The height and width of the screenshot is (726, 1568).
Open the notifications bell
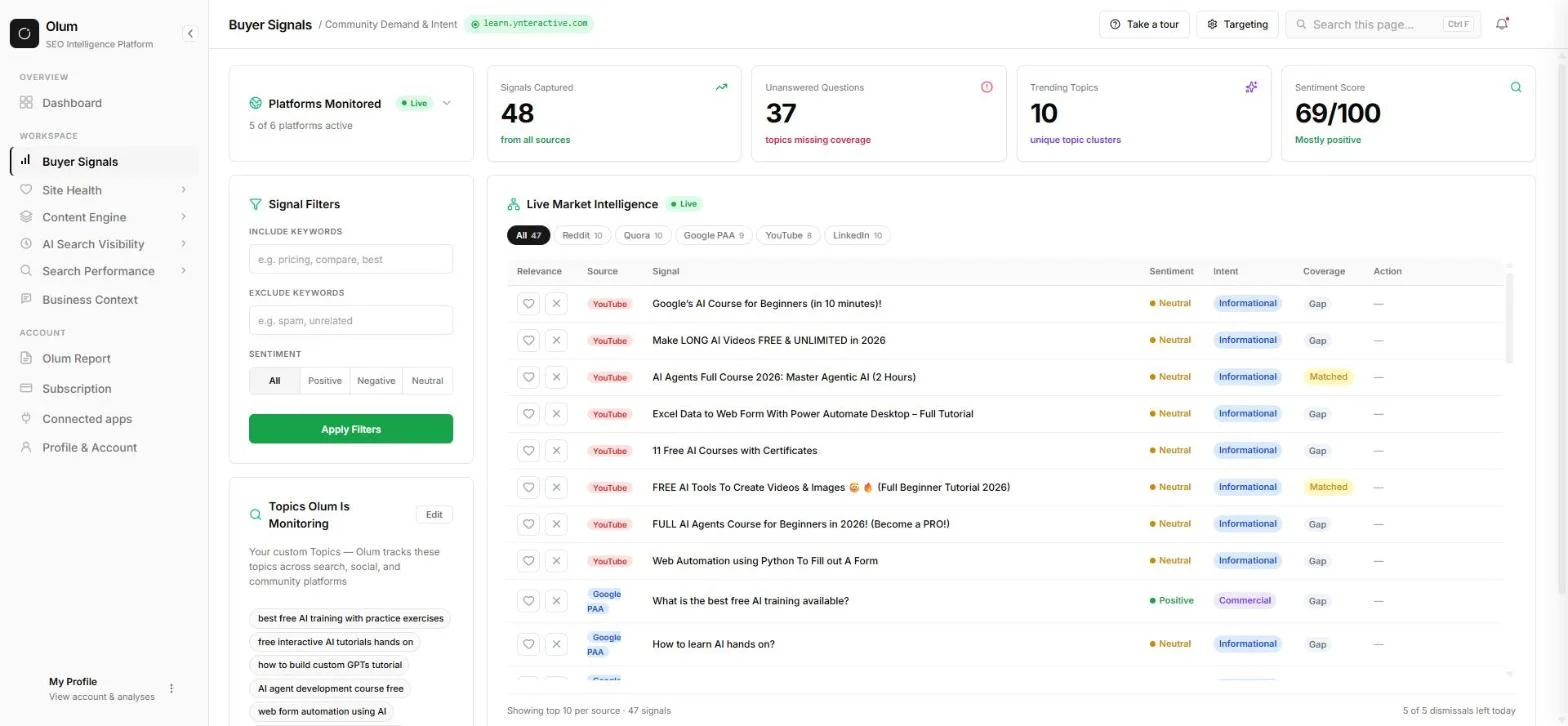pyautogui.click(x=1502, y=24)
